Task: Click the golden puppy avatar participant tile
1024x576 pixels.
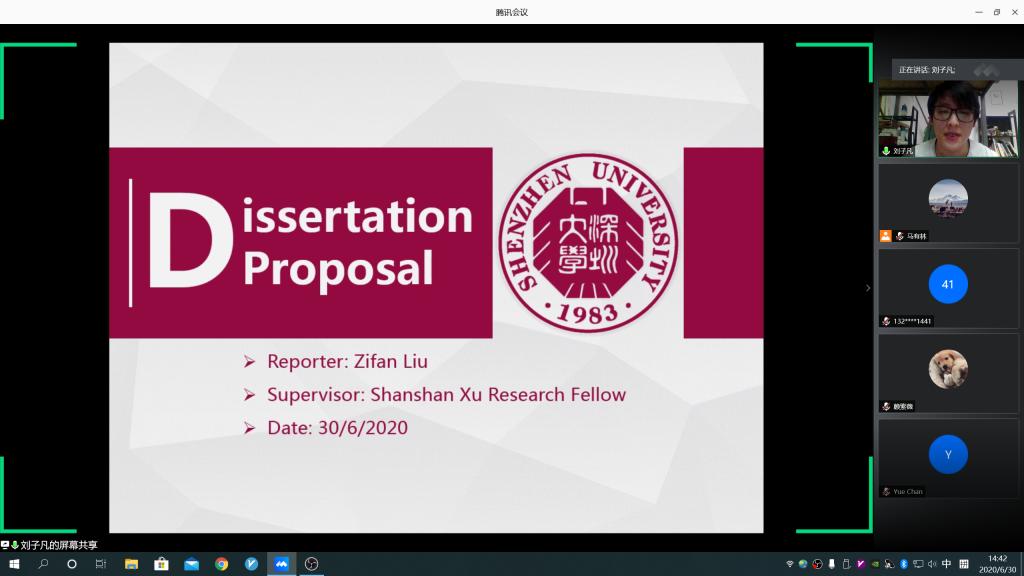Action: [x=948, y=372]
